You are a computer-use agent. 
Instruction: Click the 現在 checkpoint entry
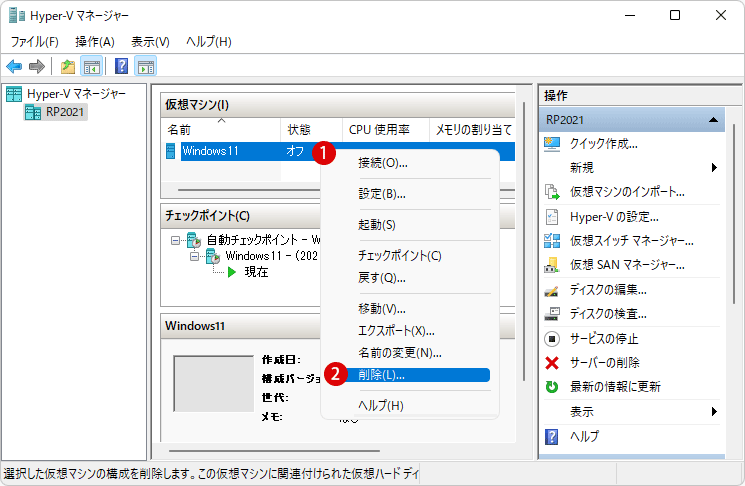click(x=256, y=272)
